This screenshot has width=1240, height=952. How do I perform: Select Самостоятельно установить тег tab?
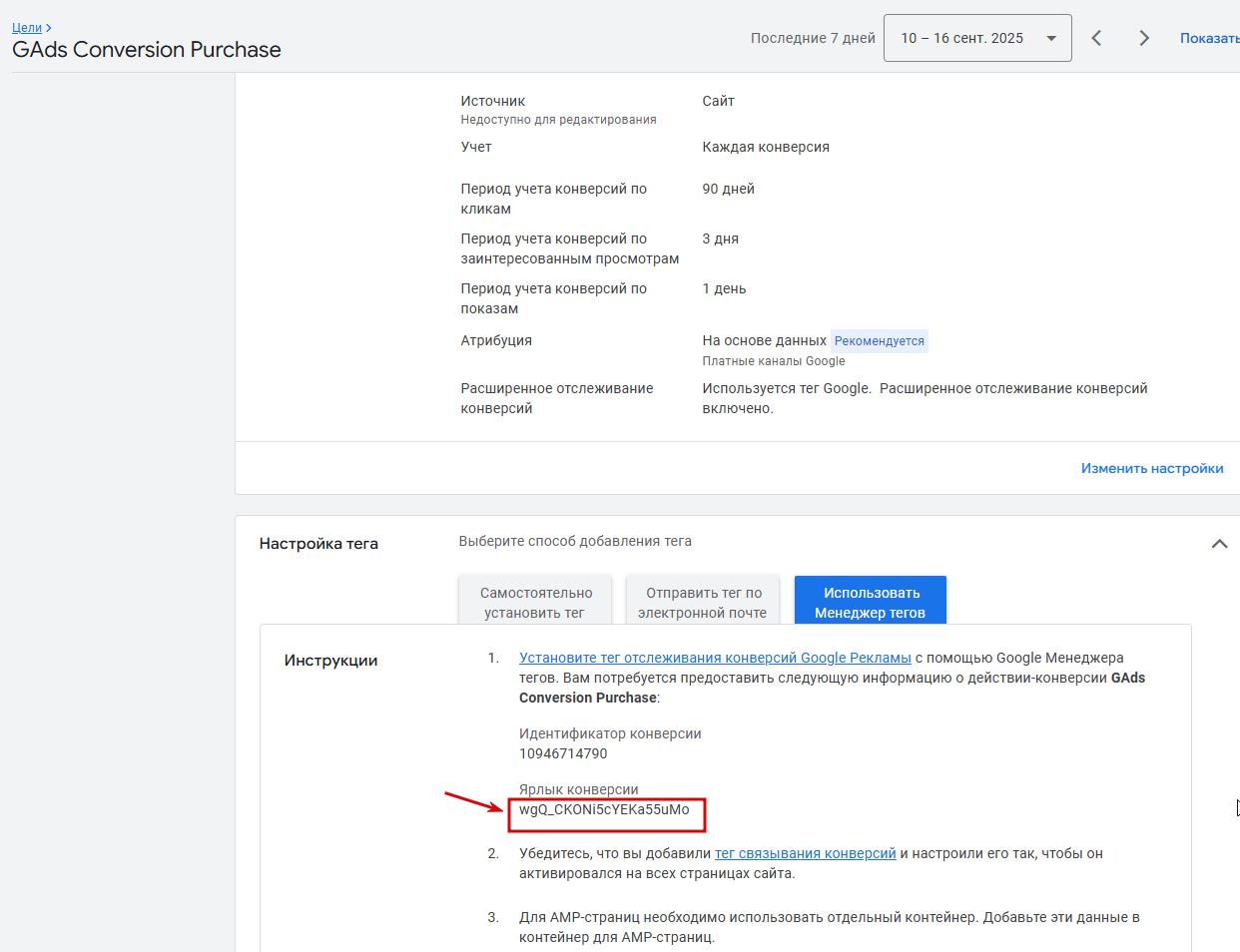tap(535, 602)
